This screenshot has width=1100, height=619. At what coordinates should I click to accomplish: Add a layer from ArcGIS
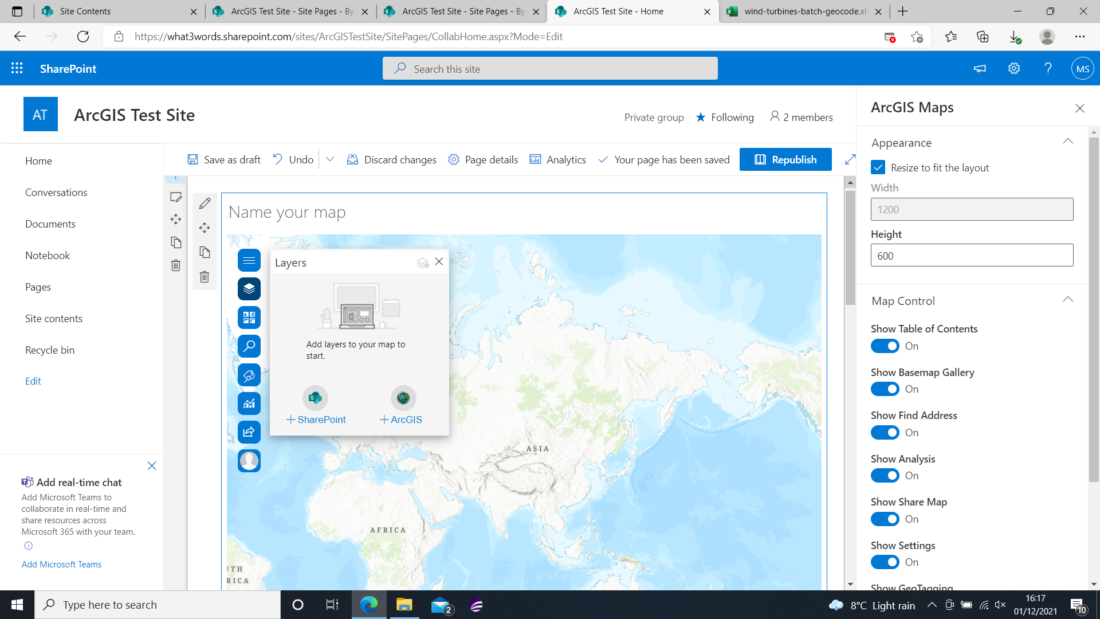pyautogui.click(x=401, y=407)
